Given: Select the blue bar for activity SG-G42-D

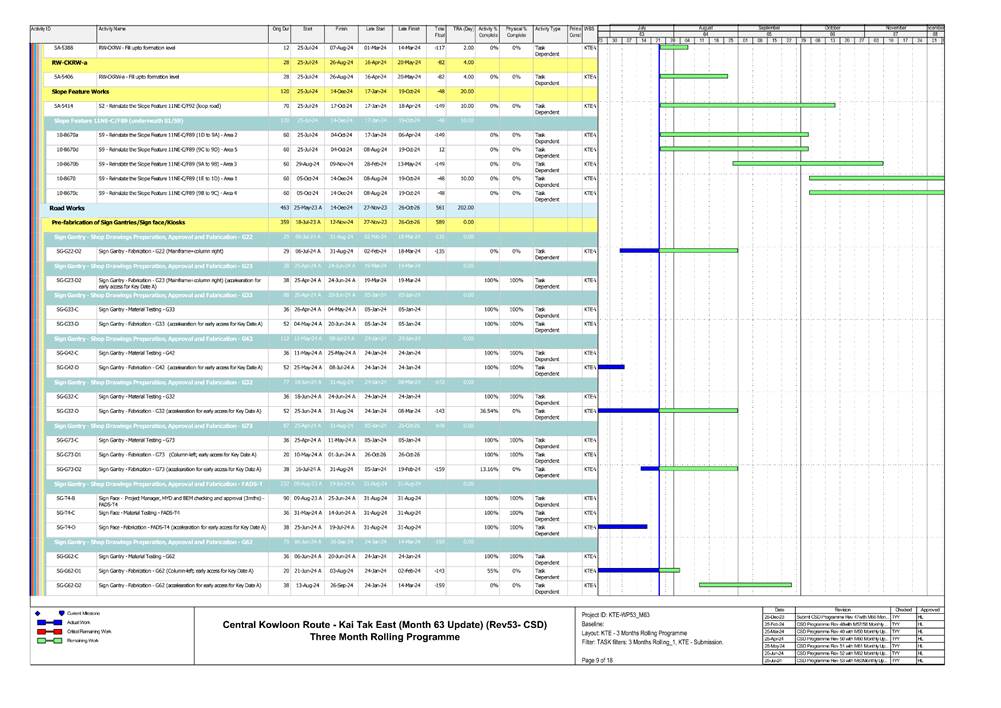Looking at the screenshot, I should point(613,366).
